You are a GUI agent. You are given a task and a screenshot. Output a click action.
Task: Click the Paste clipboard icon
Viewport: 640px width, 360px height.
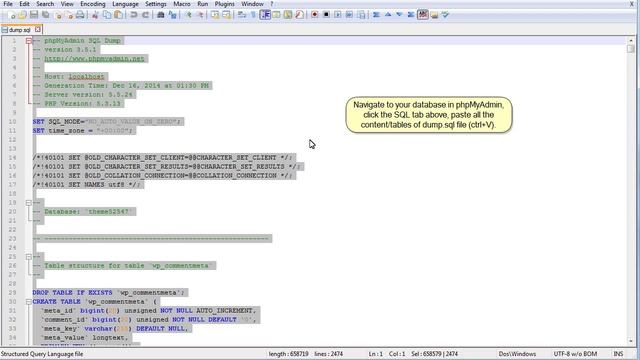pos(118,15)
